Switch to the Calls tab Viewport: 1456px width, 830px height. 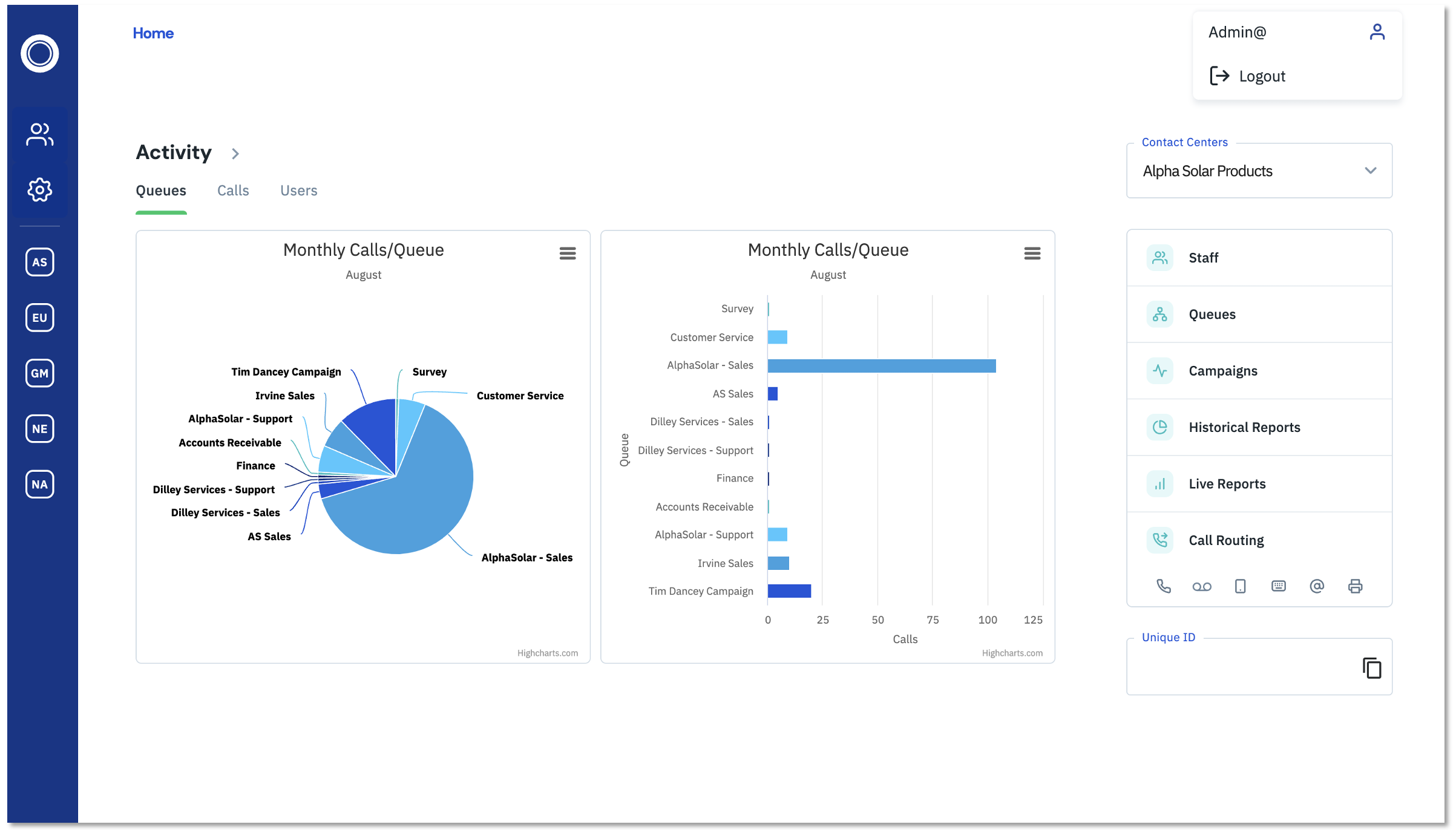[233, 191]
